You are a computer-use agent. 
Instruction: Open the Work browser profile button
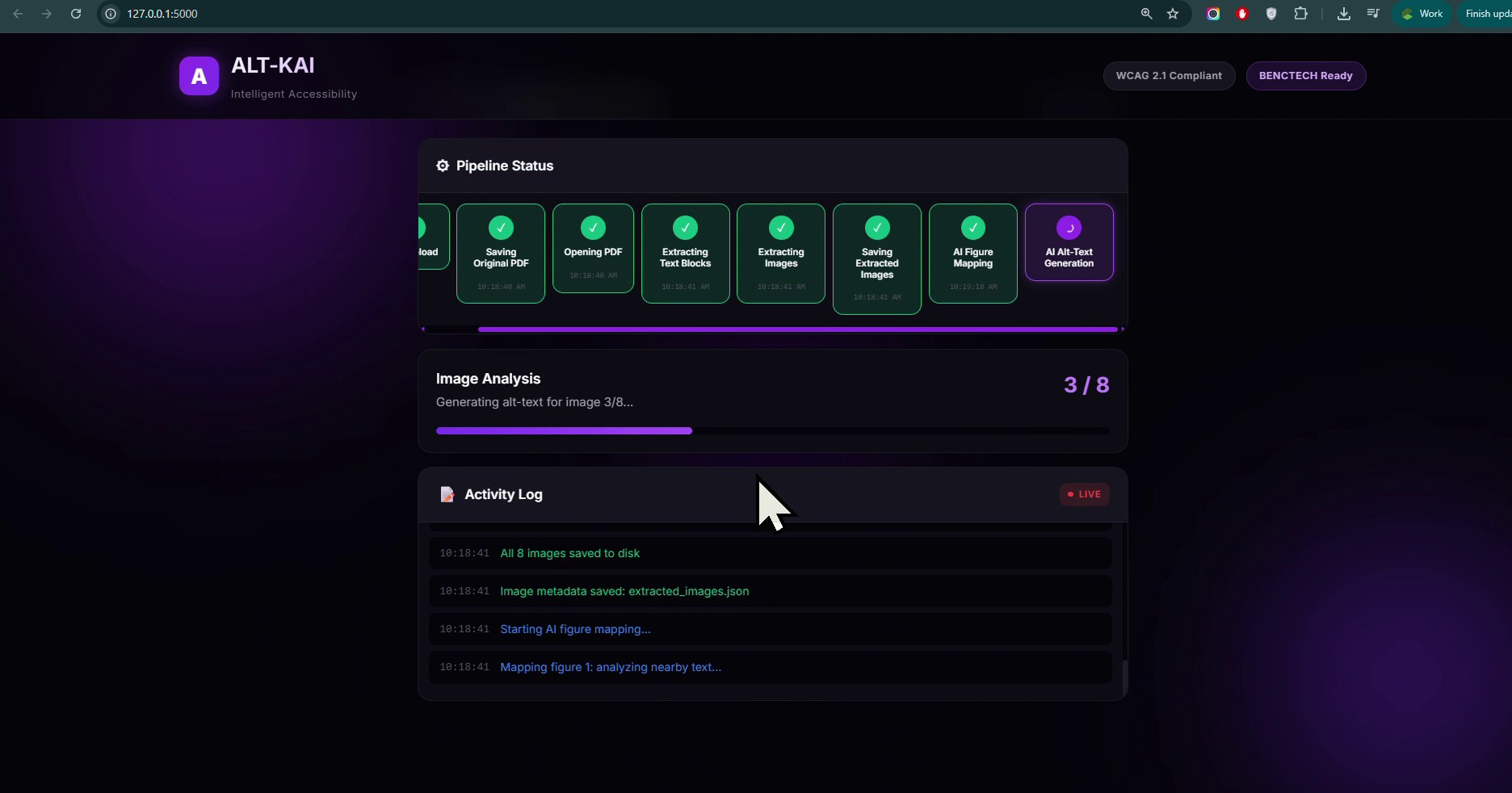coord(1422,14)
